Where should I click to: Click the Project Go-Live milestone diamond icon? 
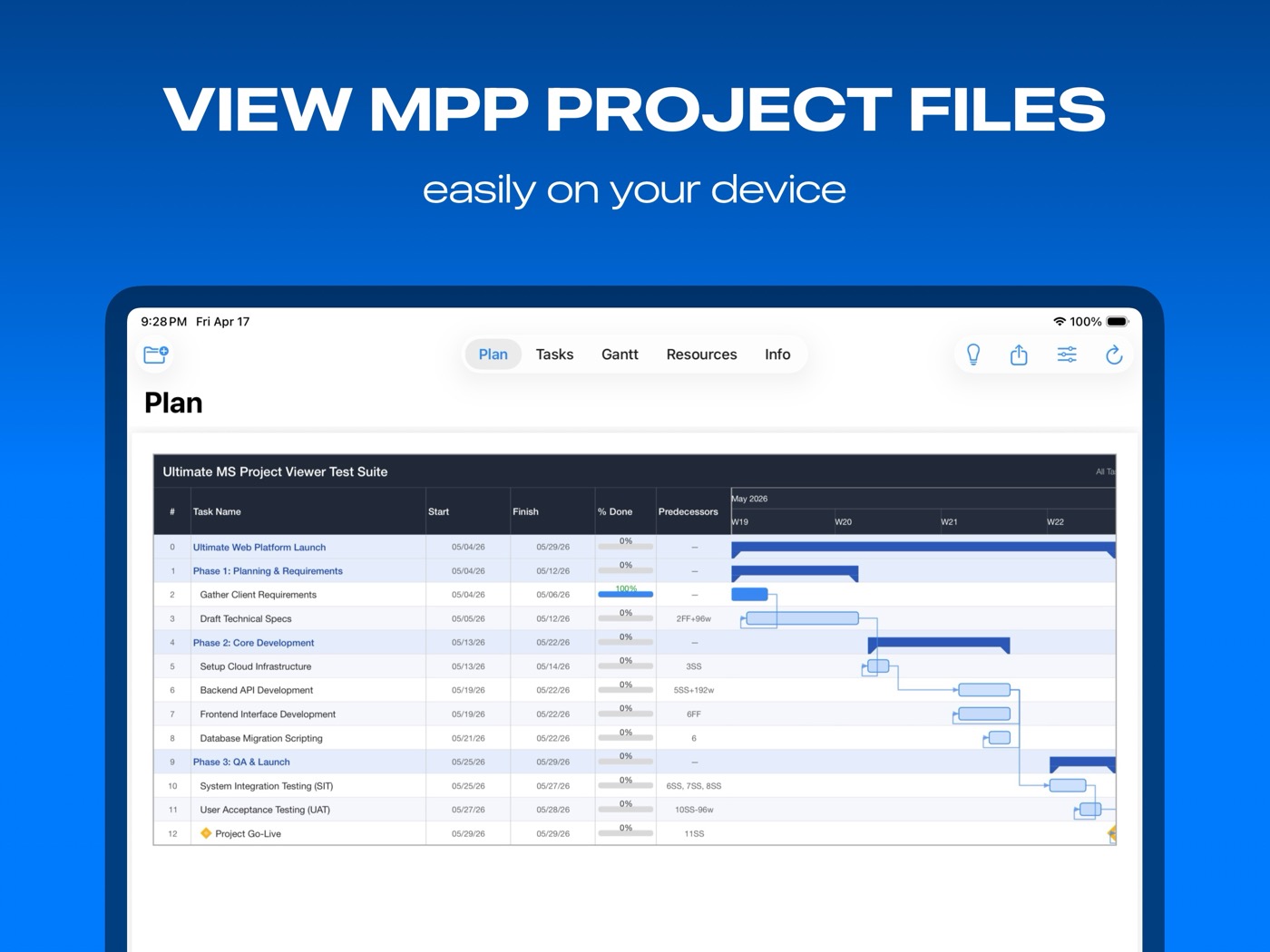206,833
